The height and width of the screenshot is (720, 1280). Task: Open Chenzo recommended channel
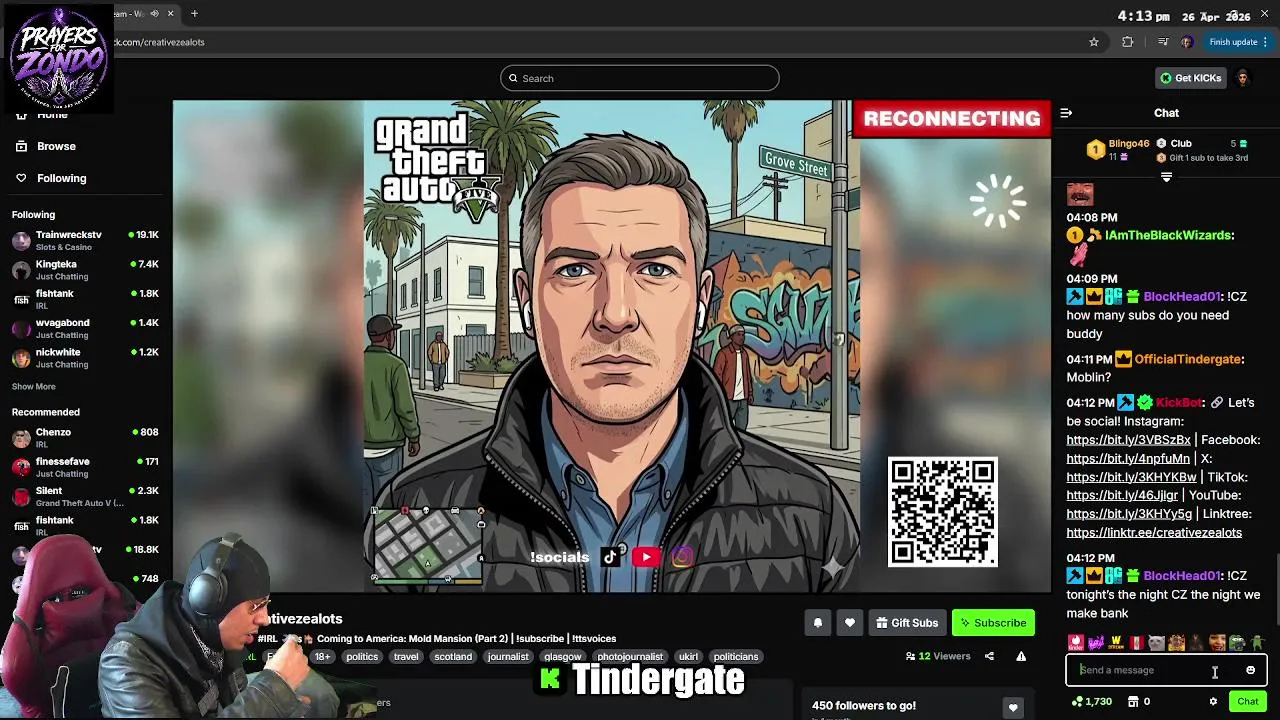[86, 438]
